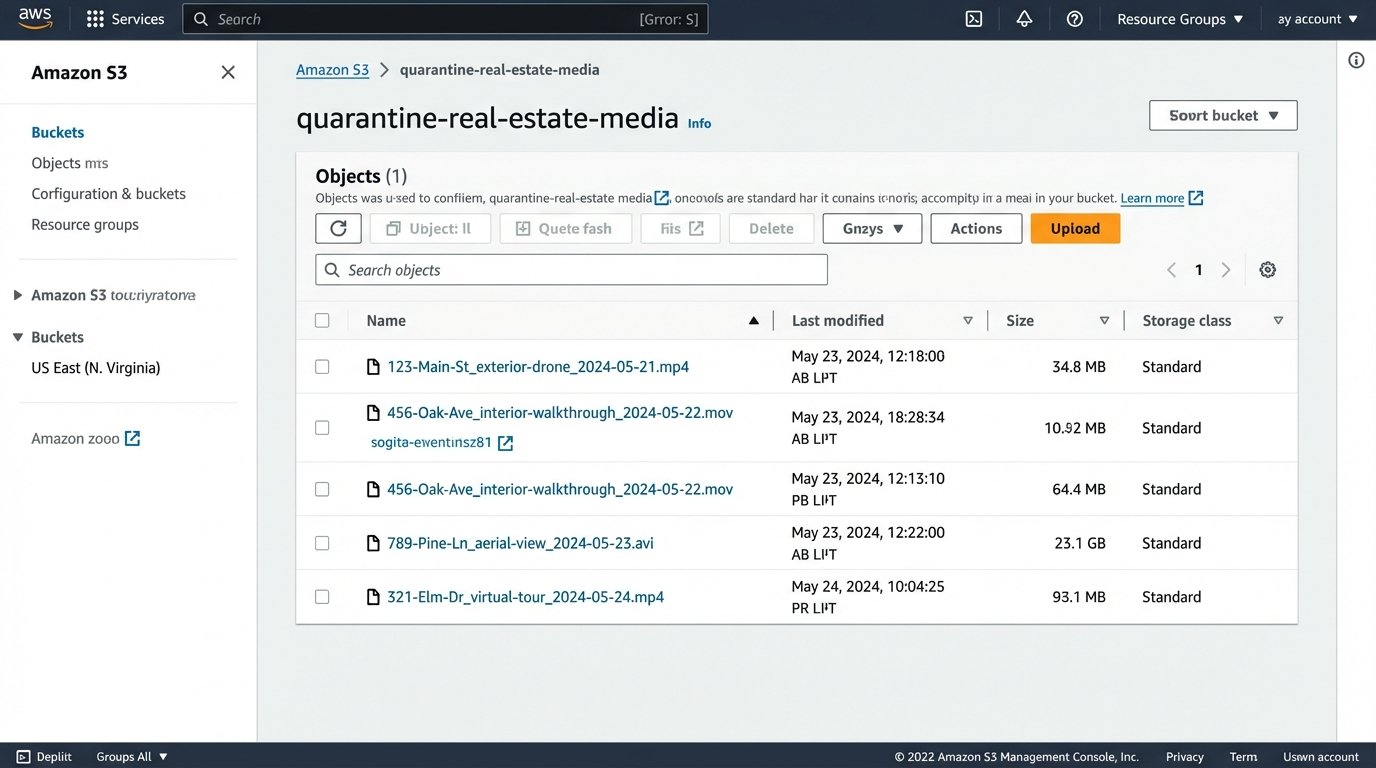Select all objects with header checkbox
Viewport: 1376px width, 768px height.
pos(322,320)
